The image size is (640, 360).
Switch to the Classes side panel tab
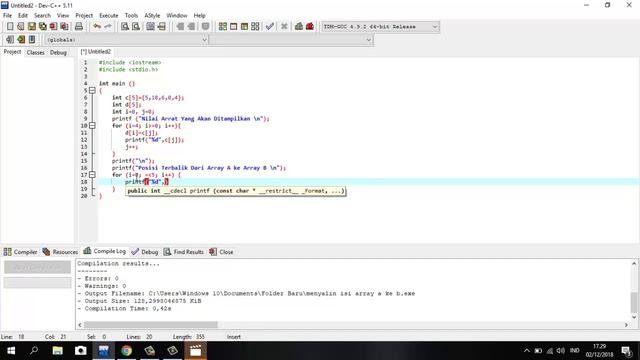click(x=36, y=53)
